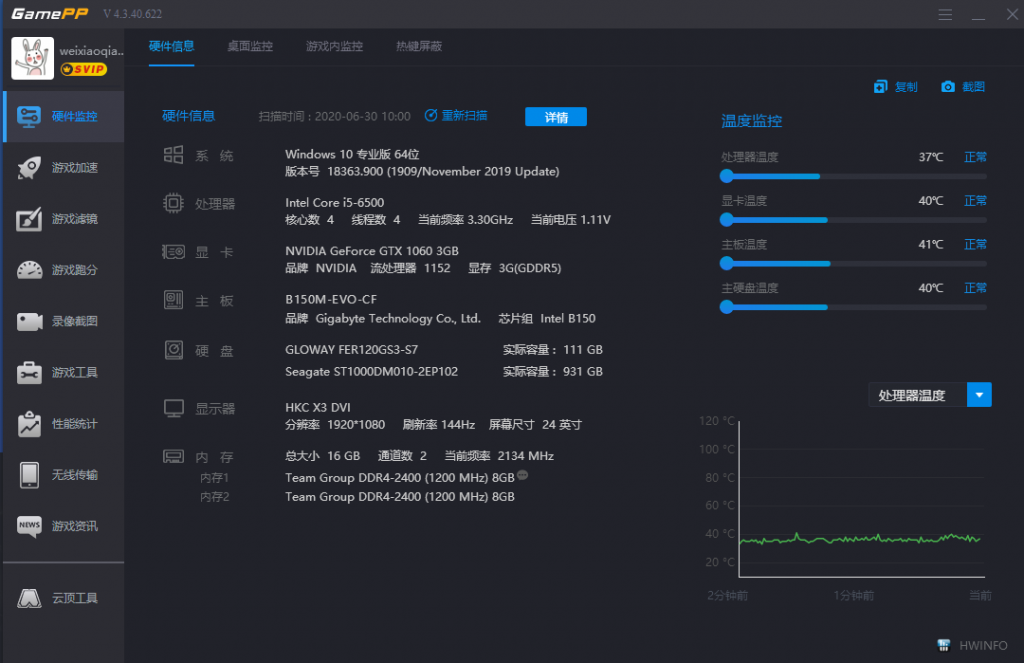Click the 复制 copy button label
Image resolution: width=1024 pixels, height=663 pixels.
906,87
